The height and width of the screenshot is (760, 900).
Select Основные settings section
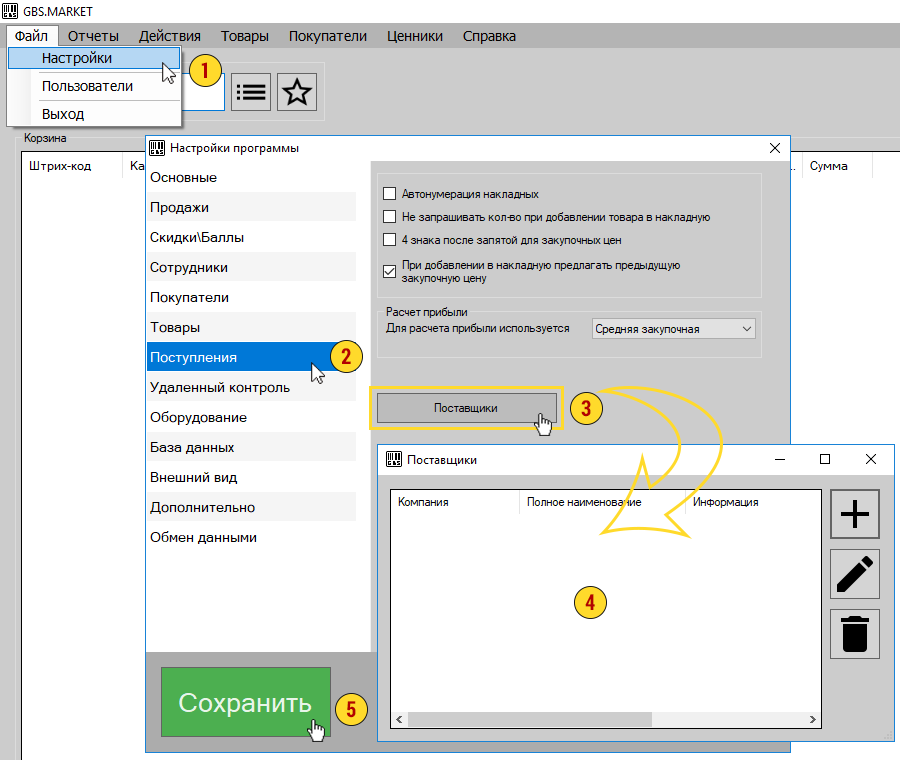251,177
